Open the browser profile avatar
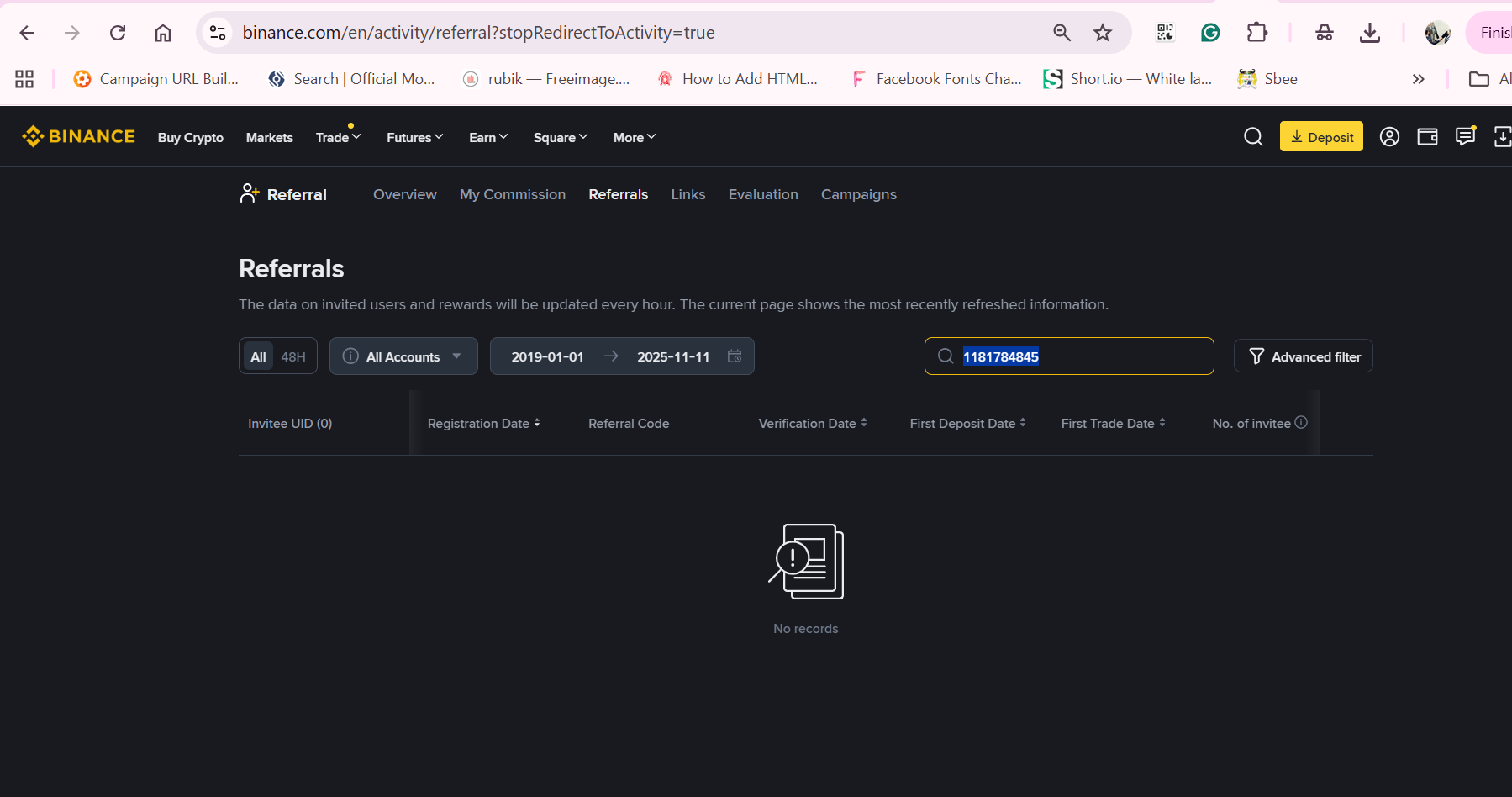Viewport: 1512px width, 797px height. pyautogui.click(x=1437, y=33)
